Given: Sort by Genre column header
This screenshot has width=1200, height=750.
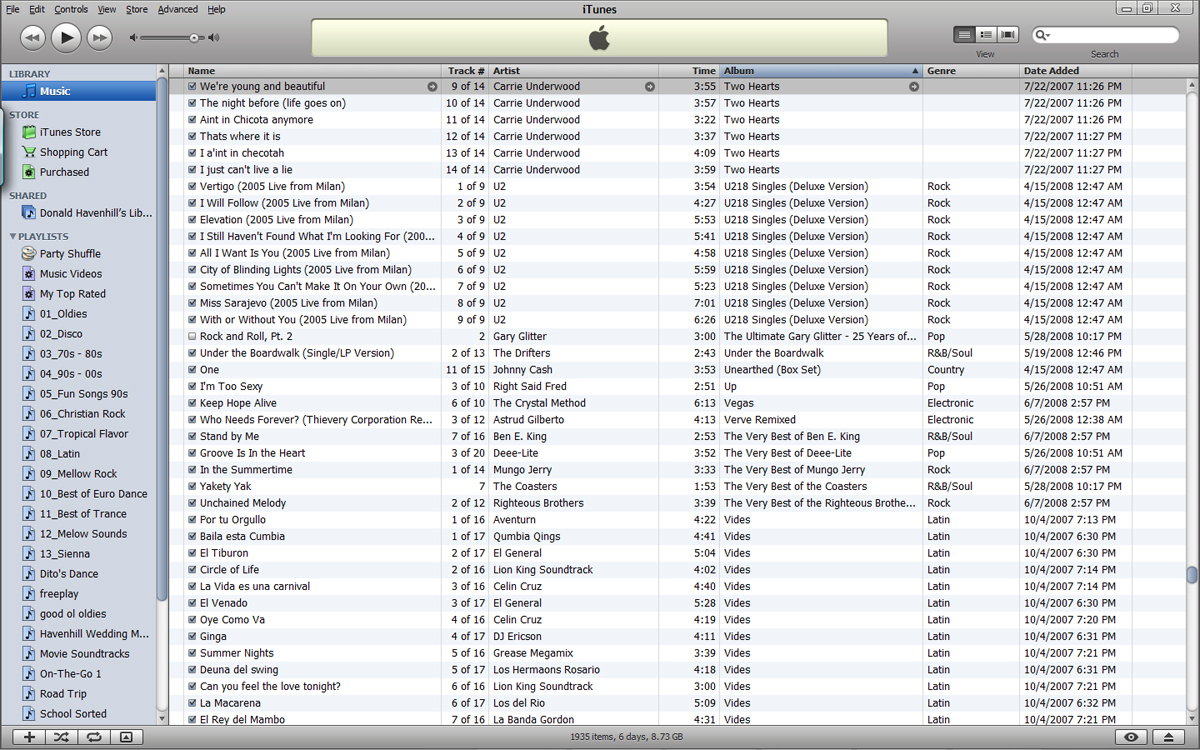Looking at the screenshot, I should tap(971, 71).
